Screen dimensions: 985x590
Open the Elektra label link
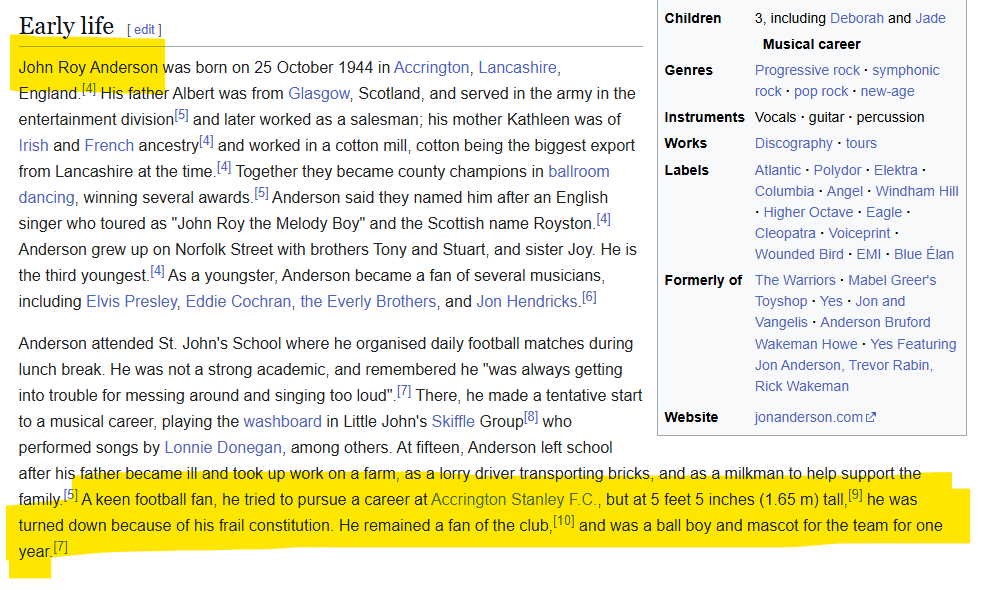click(x=896, y=170)
